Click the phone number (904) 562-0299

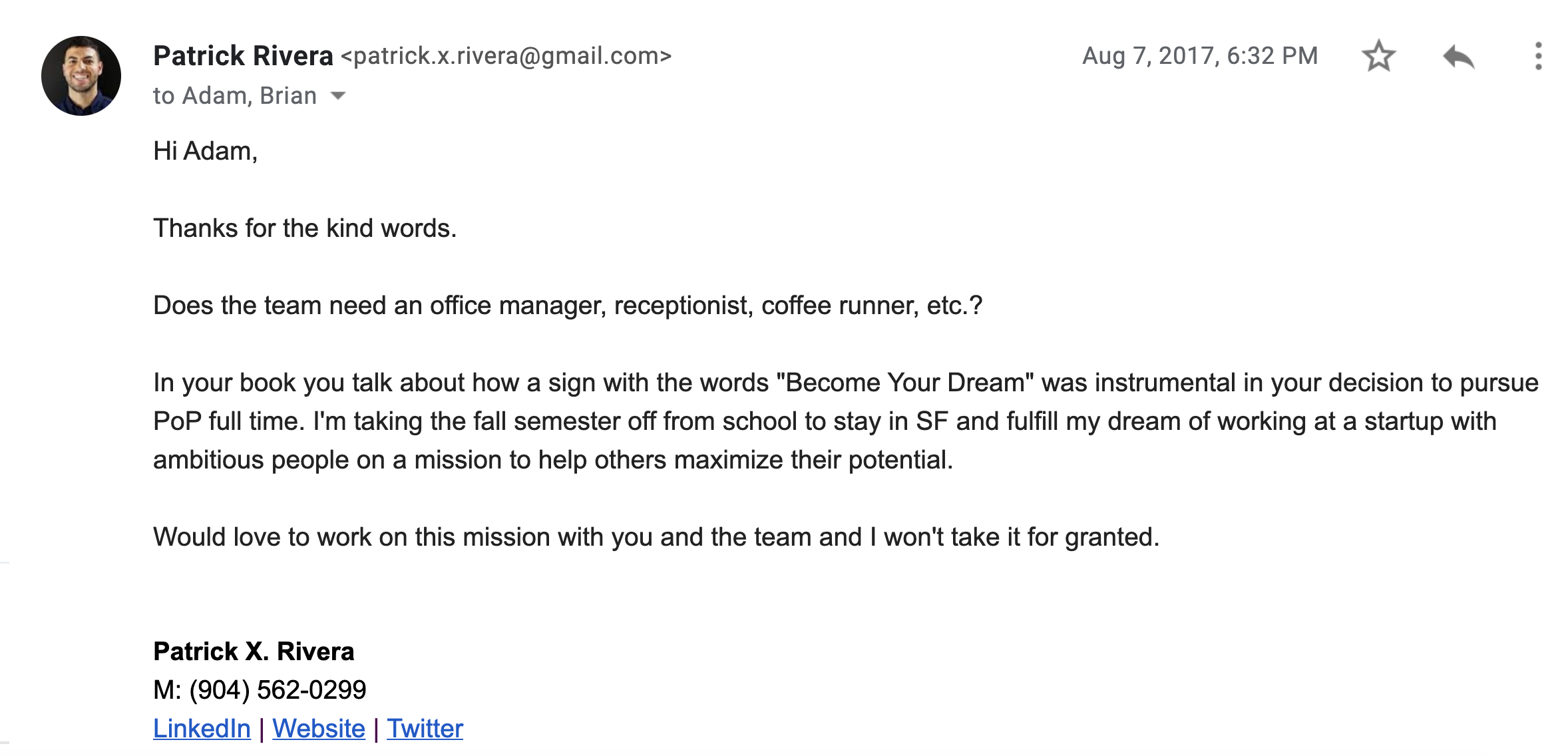278,690
